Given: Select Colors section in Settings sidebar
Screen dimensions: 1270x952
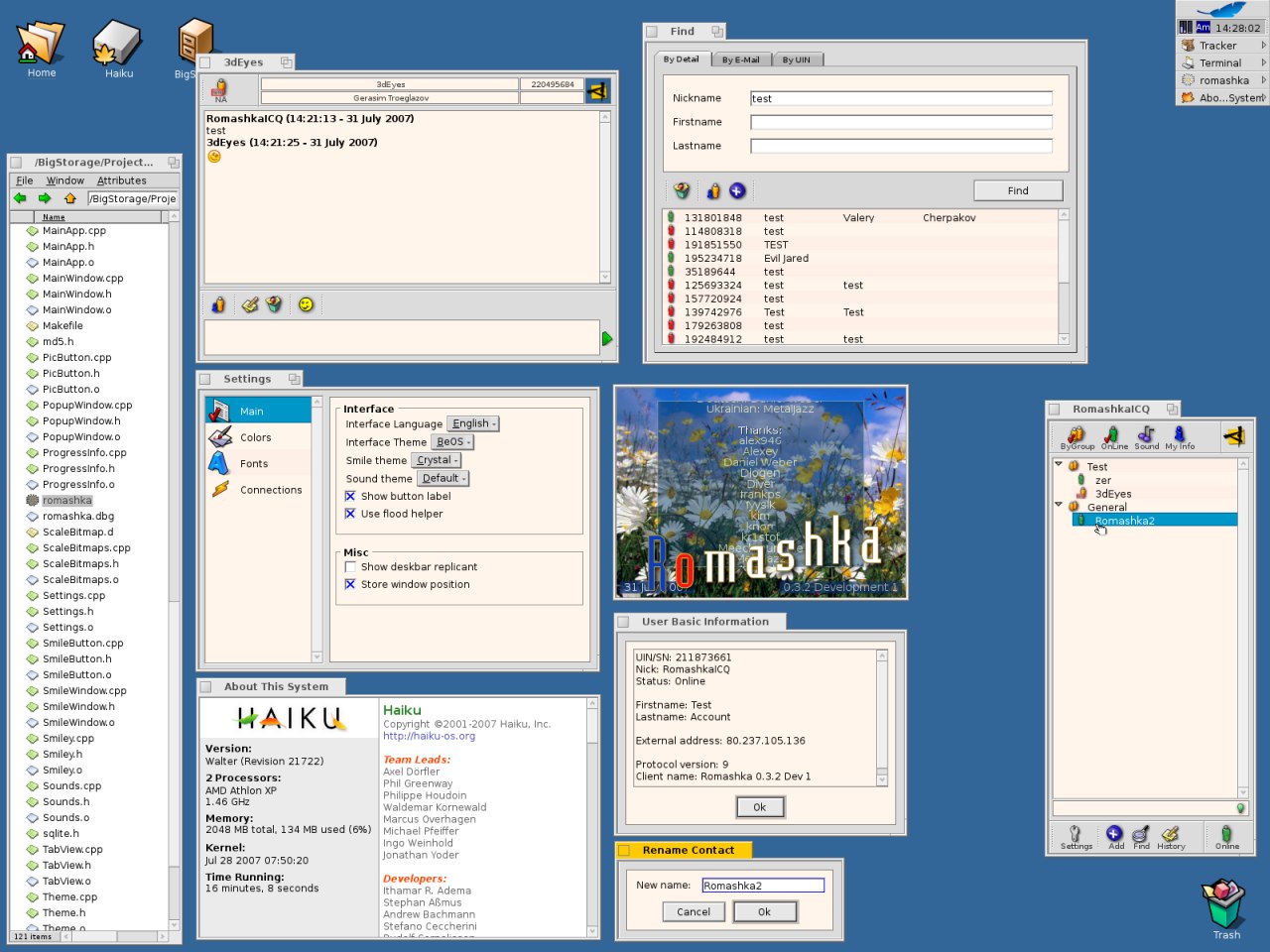Looking at the screenshot, I should point(258,437).
